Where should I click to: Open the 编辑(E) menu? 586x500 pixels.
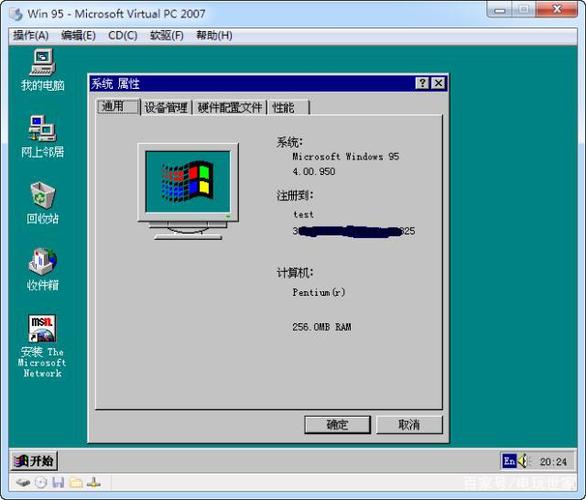pyautogui.click(x=78, y=36)
